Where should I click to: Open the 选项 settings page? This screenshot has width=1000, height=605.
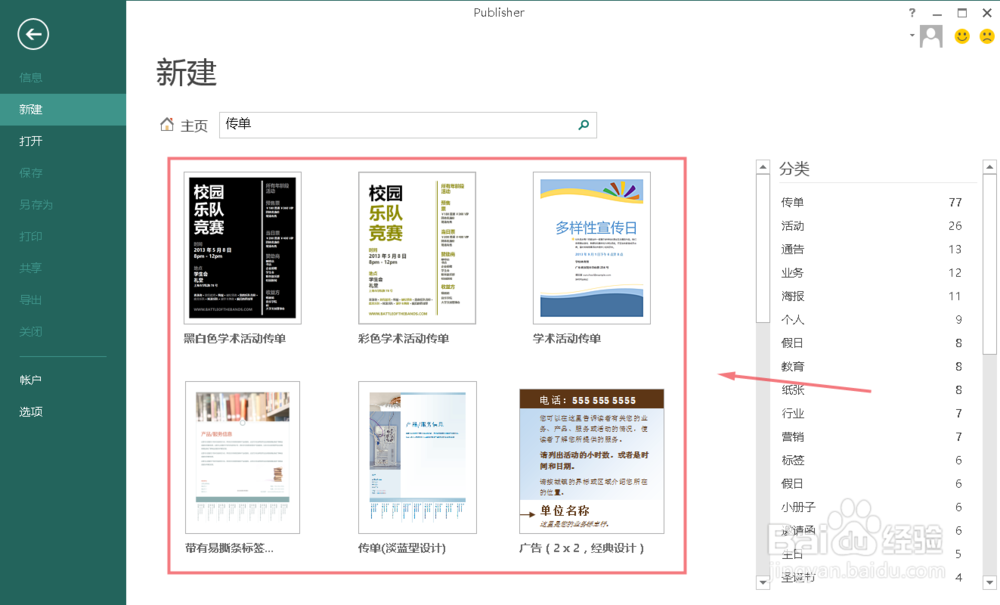[x=31, y=411]
